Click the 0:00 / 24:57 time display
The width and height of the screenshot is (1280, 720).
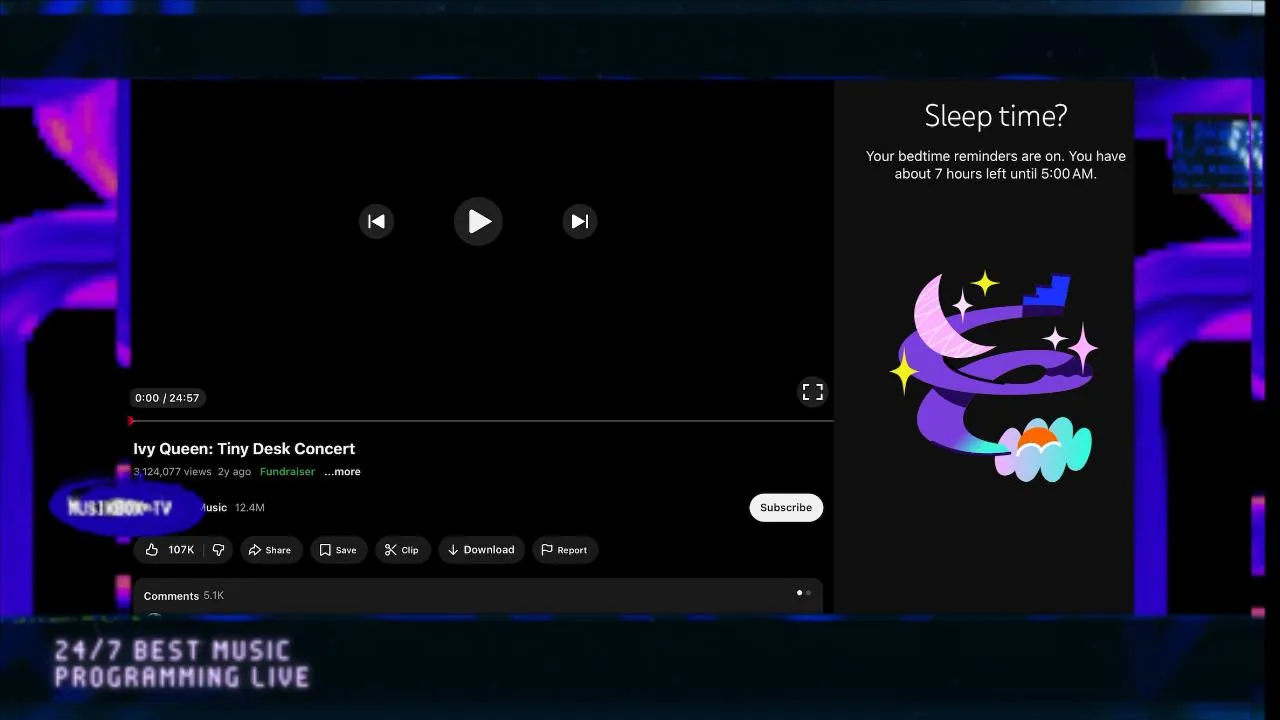[x=167, y=398]
